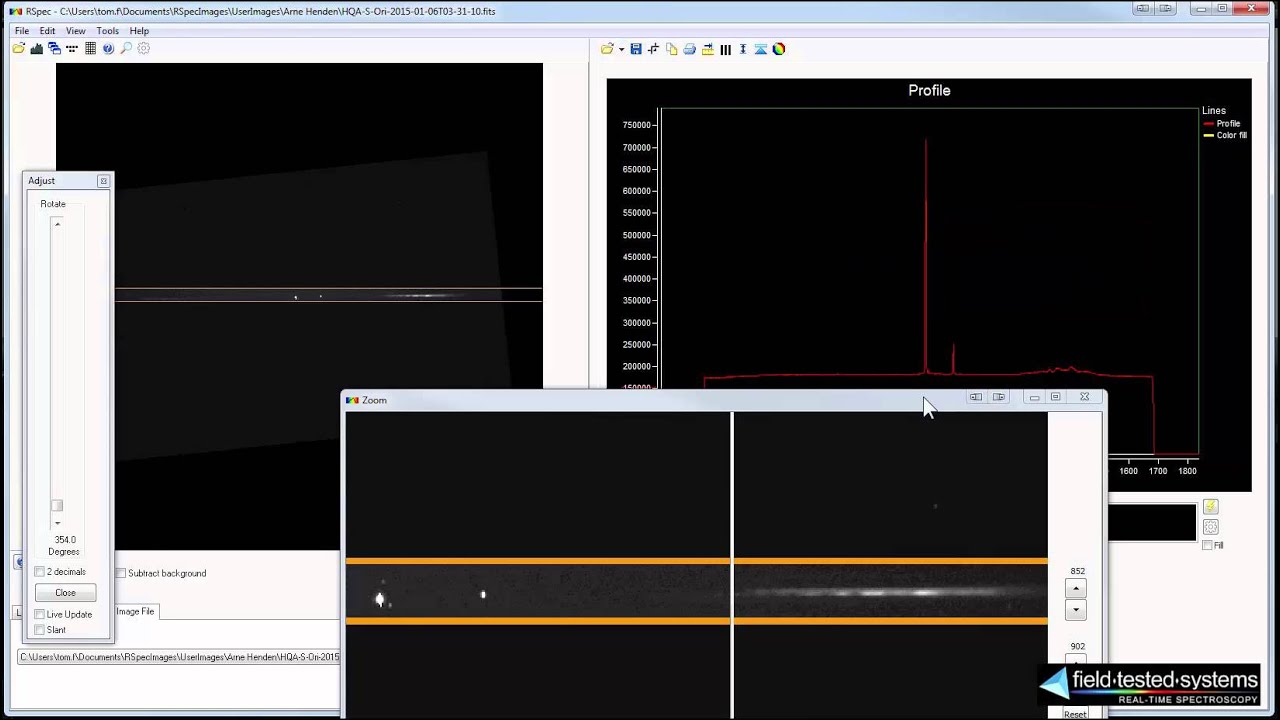Screen dimensions: 1280x720
Task: Open the Help menu
Action: (139, 31)
